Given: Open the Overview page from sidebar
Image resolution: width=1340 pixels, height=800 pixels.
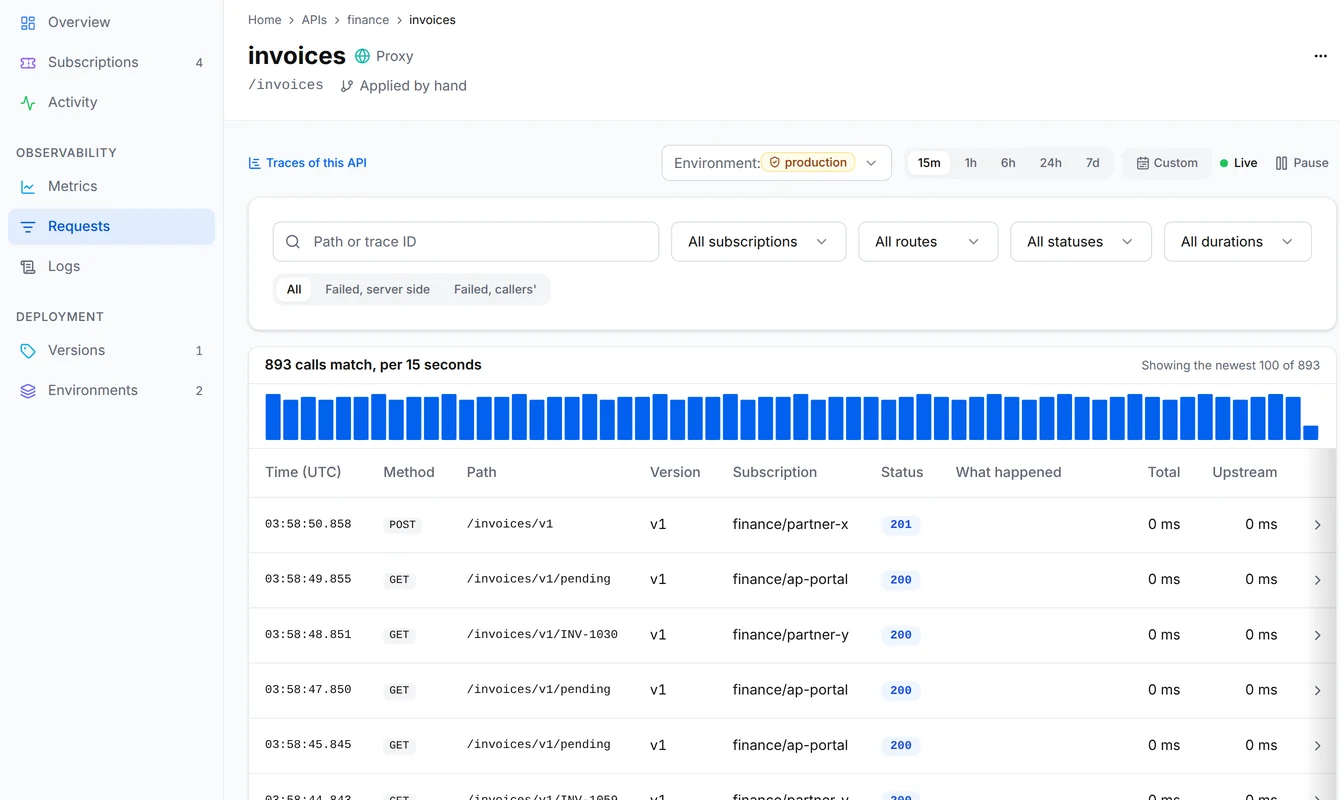Looking at the screenshot, I should coord(111,22).
